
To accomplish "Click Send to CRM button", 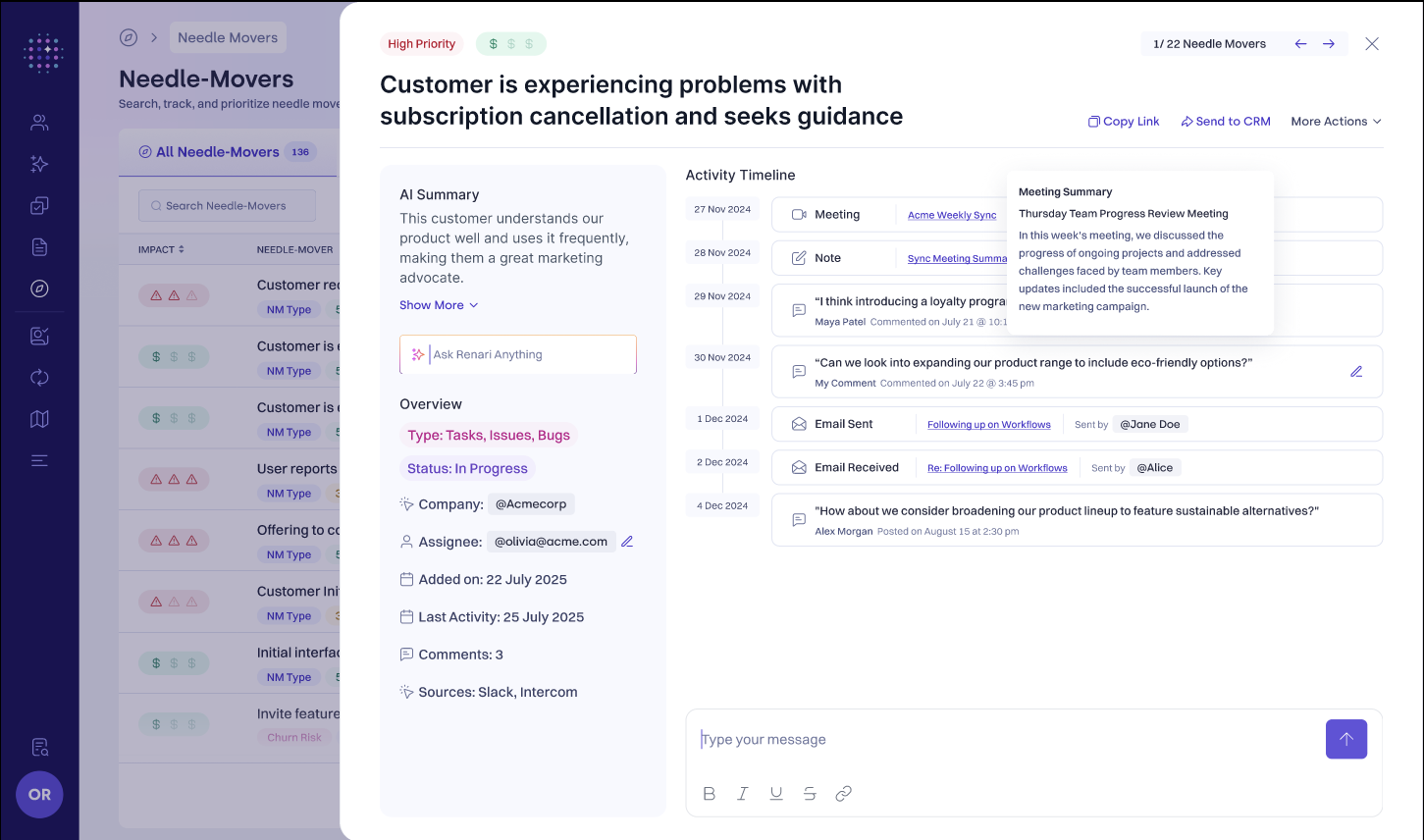I will coord(1226,122).
